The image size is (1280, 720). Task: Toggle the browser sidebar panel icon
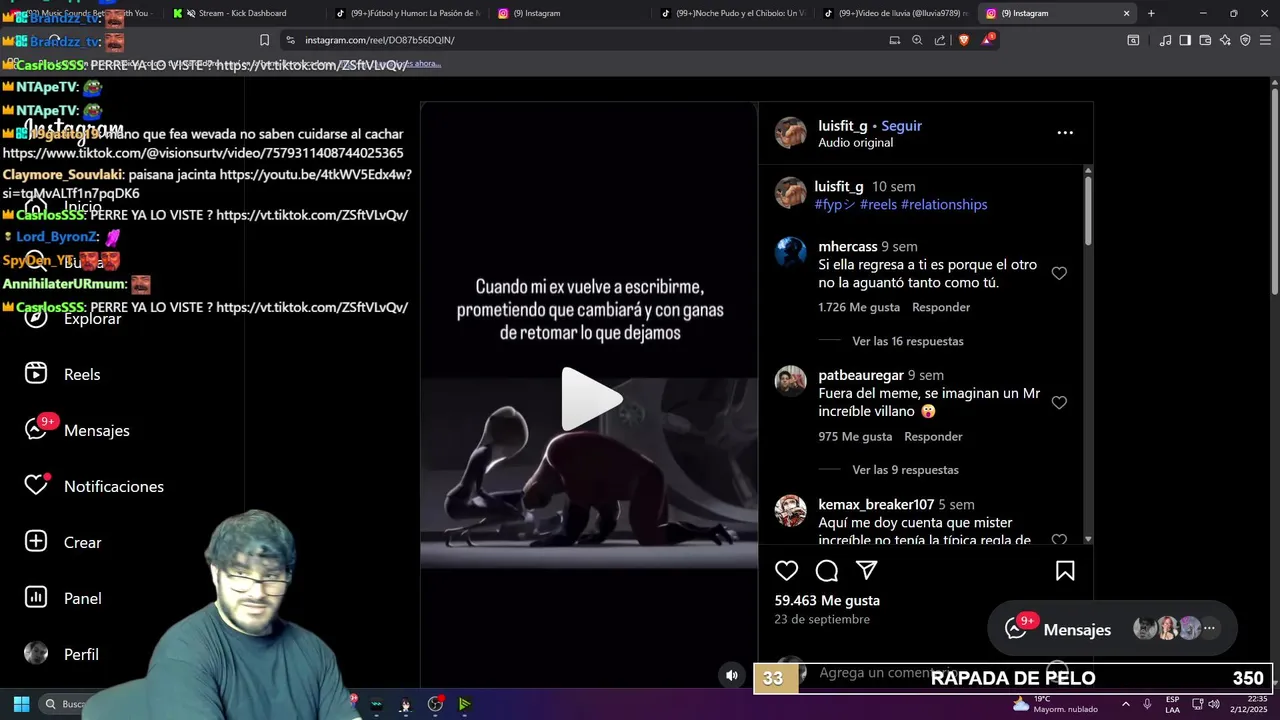pyautogui.click(x=1185, y=40)
